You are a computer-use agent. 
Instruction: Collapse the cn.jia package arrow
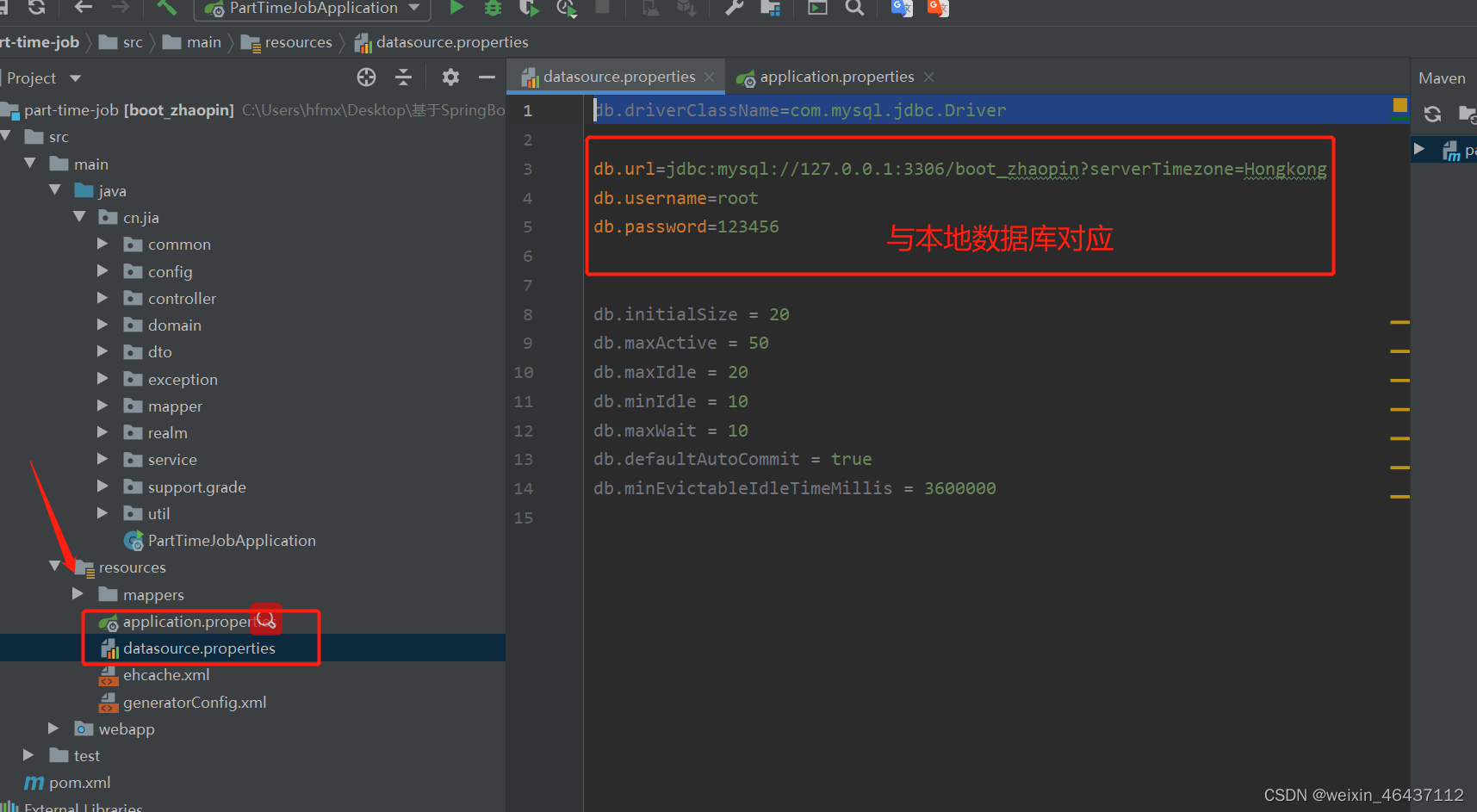(80, 216)
